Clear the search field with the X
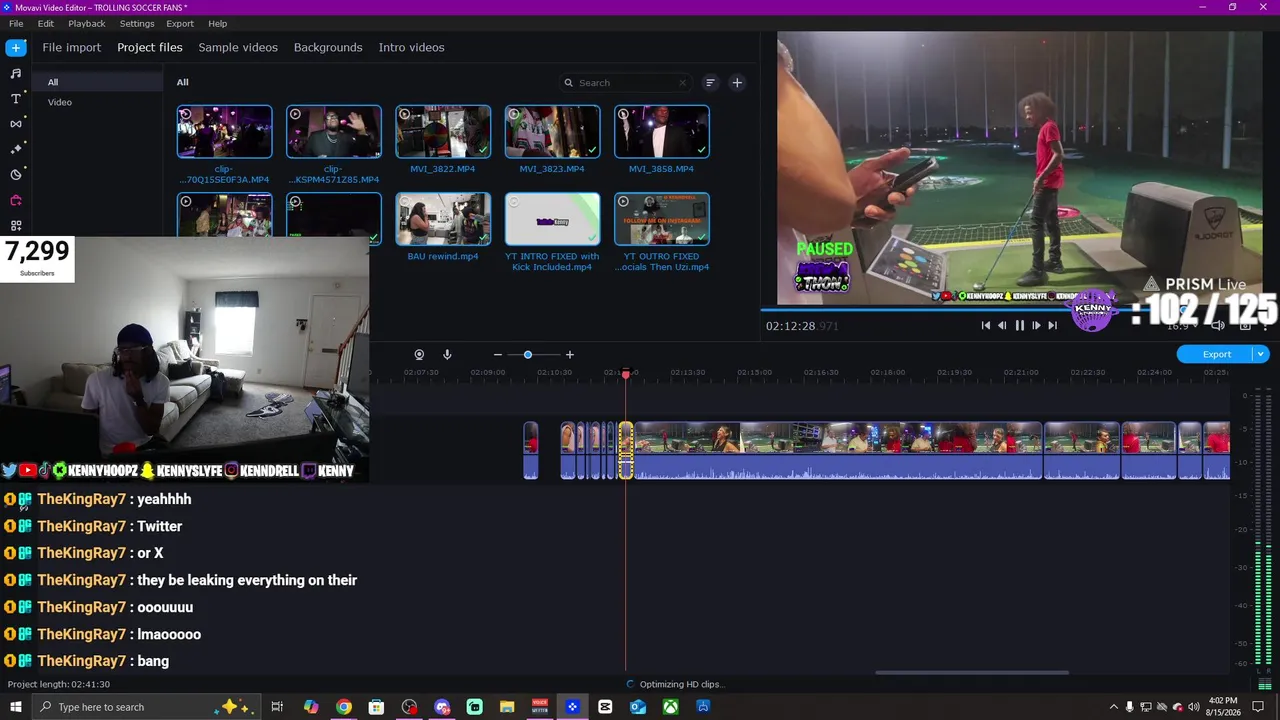Viewport: 1280px width, 720px height. click(x=683, y=83)
